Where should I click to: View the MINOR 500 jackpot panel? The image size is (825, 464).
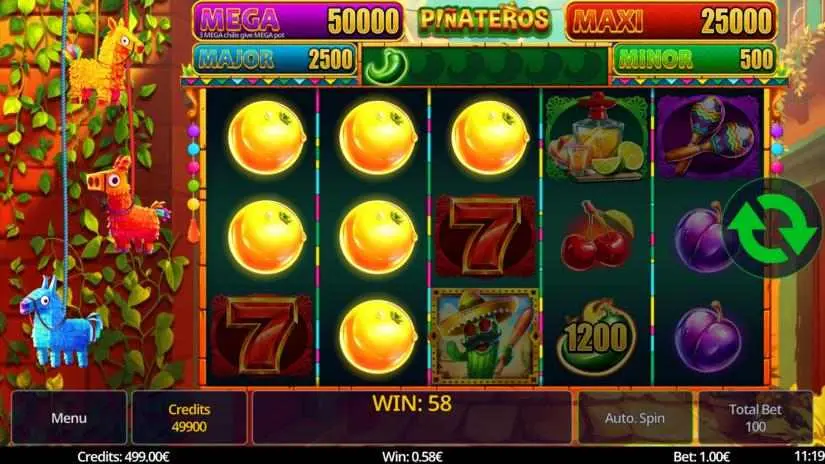[x=695, y=59]
